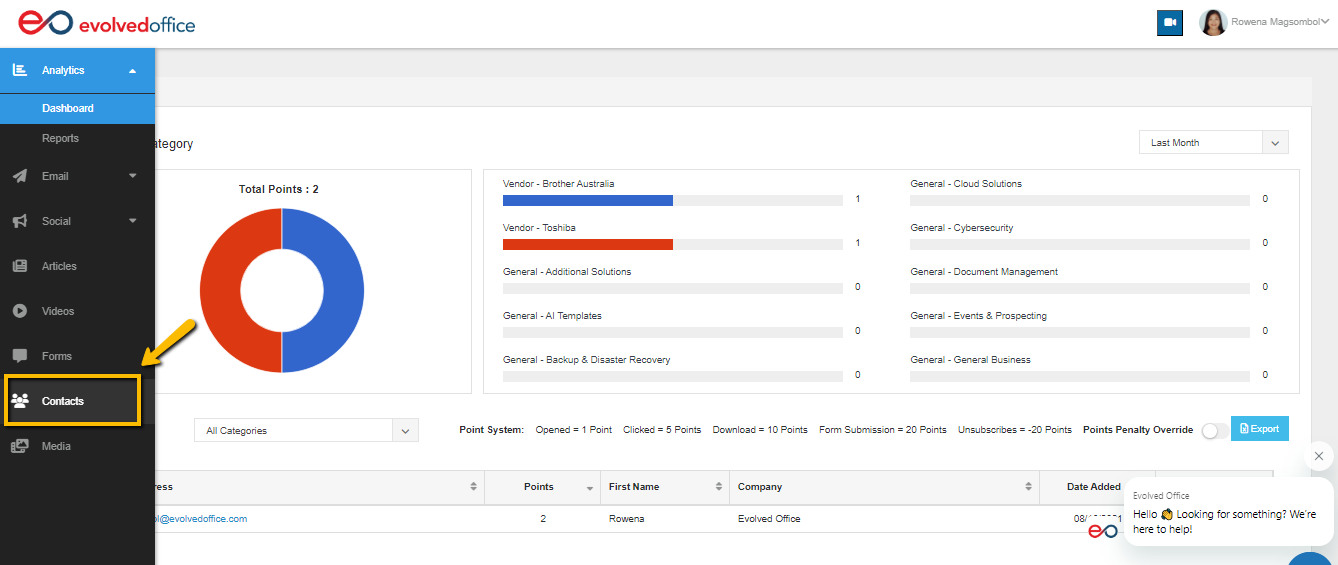The height and width of the screenshot is (565, 1338).
Task: Click the 'Evolved Office' company cell
Action: coord(769,519)
